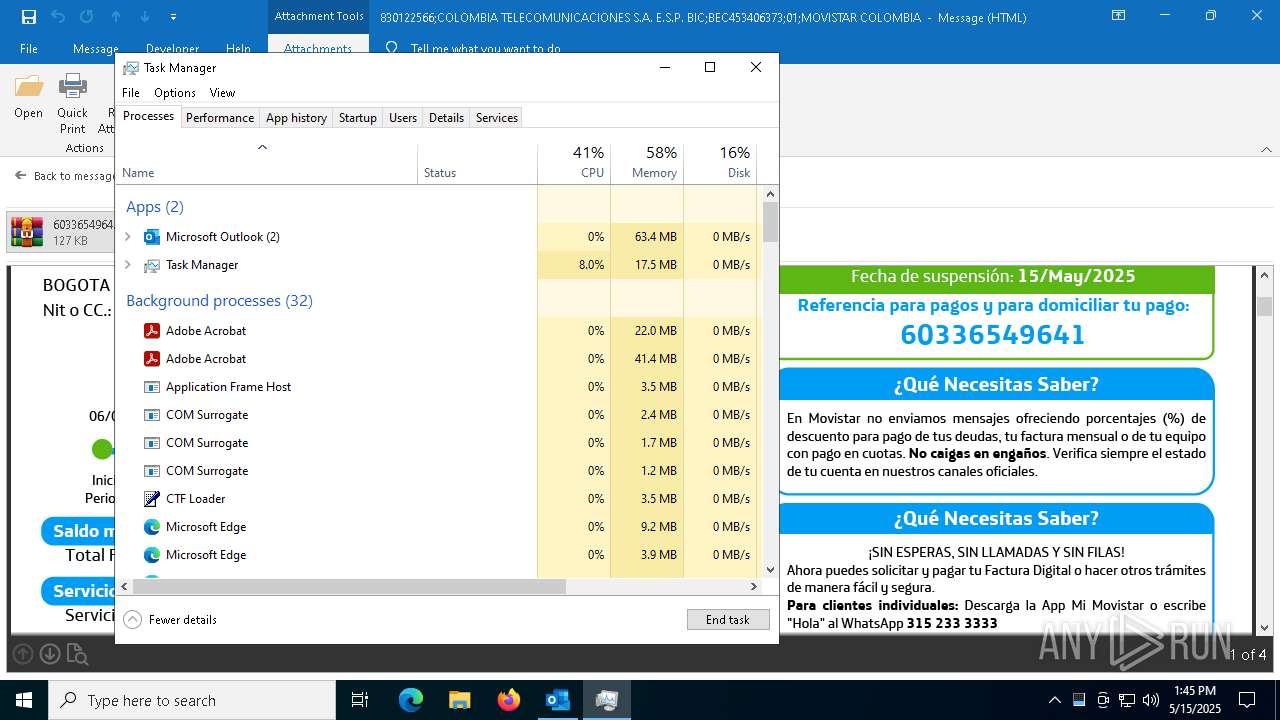Click the Application Frame Host icon
1280x720 pixels.
tap(152, 387)
